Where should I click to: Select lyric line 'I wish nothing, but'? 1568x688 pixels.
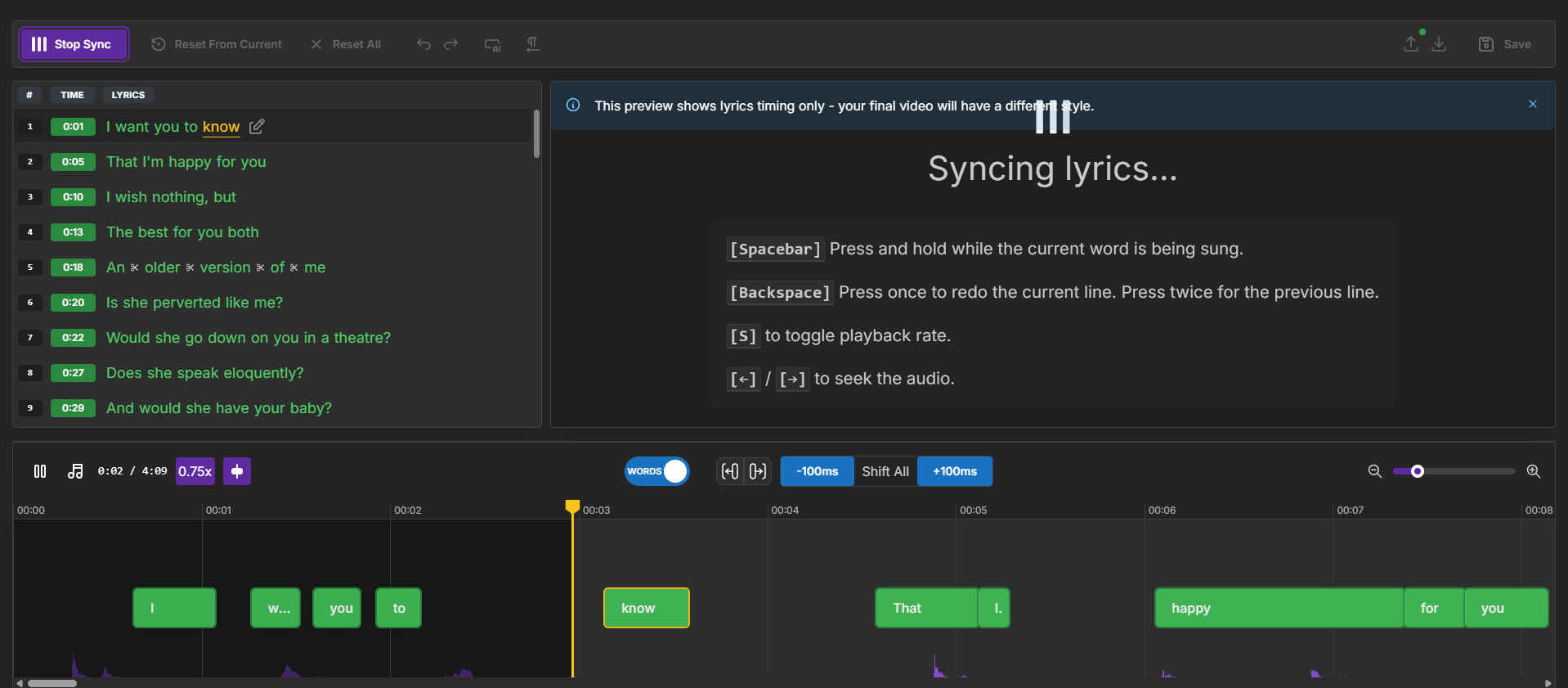[171, 197]
